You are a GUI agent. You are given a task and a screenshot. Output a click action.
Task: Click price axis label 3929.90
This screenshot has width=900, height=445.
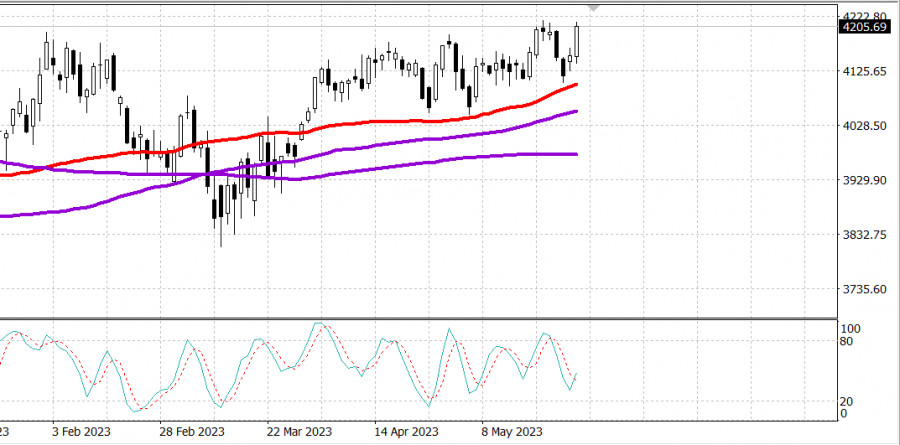click(866, 180)
